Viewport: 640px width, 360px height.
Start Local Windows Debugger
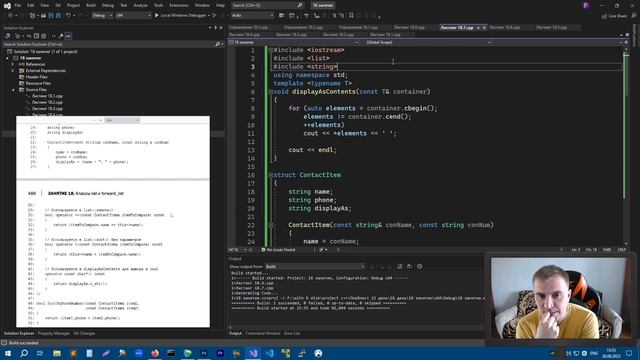pyautogui.click(x=182, y=15)
